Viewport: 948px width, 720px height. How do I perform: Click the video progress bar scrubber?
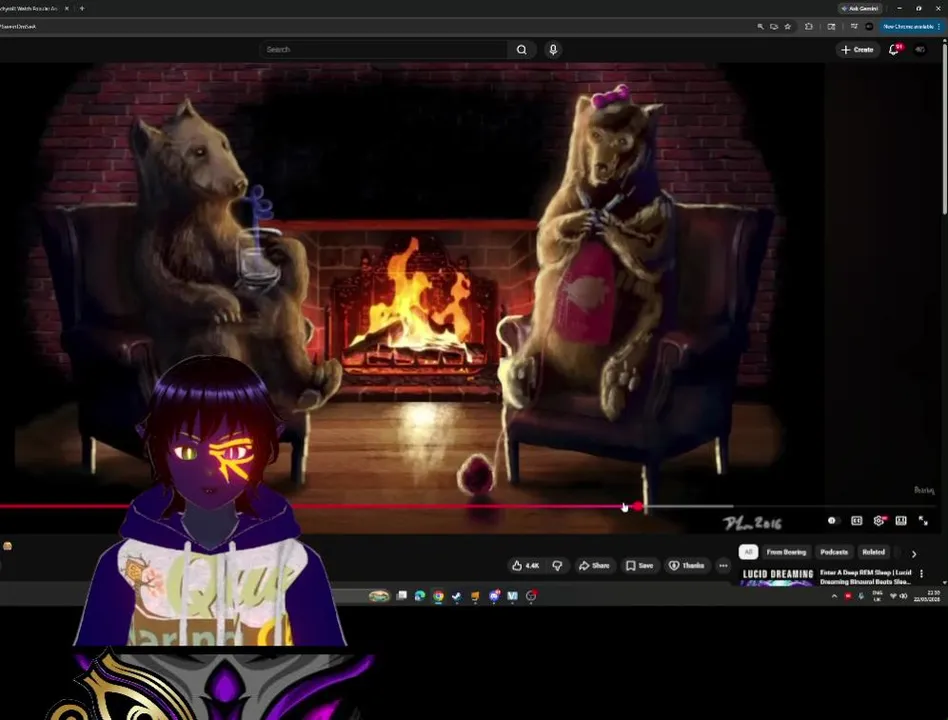tap(637, 507)
